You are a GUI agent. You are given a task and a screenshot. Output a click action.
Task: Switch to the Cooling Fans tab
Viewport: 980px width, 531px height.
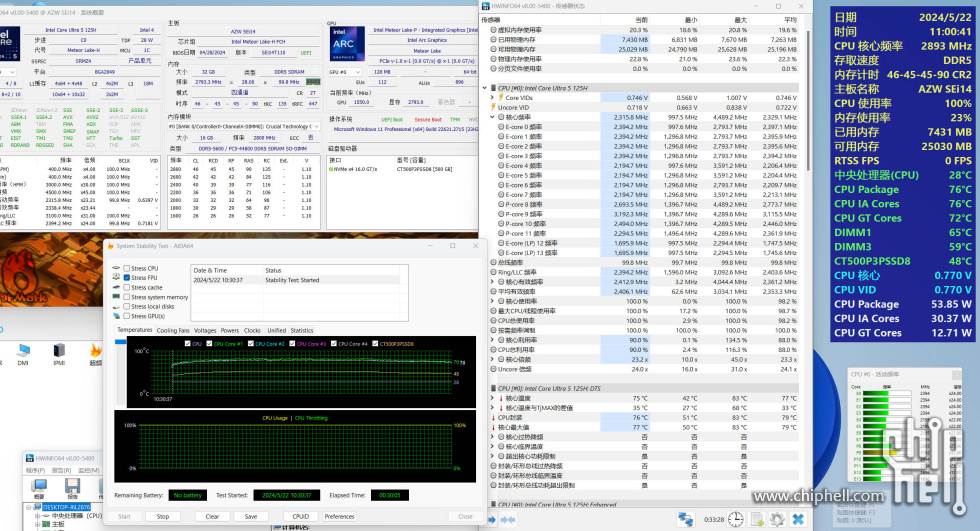pyautogui.click(x=173, y=330)
